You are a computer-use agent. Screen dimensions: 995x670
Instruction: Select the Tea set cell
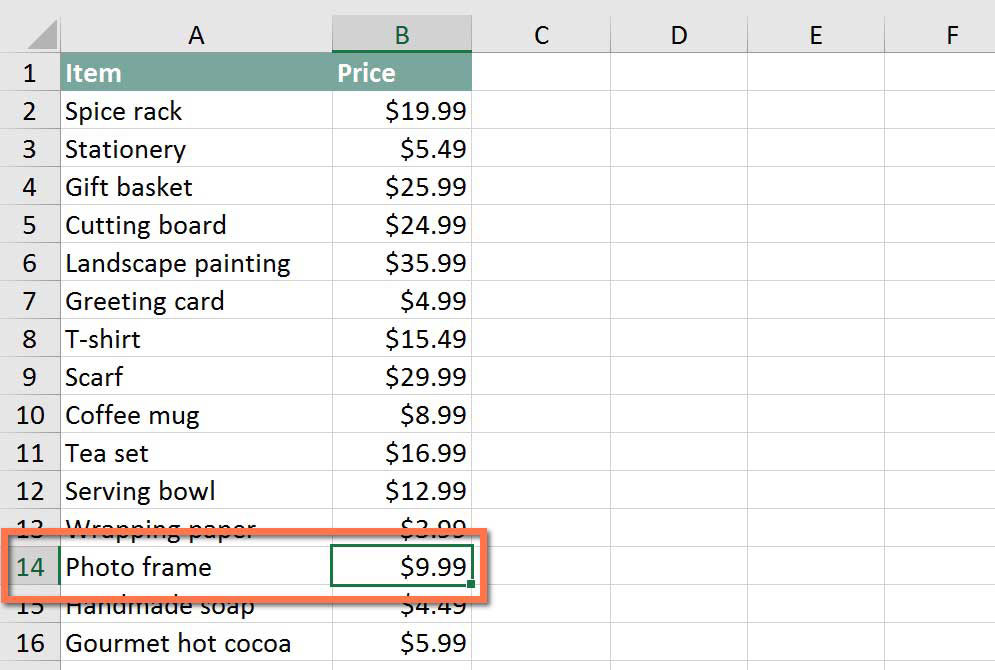[x=196, y=453]
